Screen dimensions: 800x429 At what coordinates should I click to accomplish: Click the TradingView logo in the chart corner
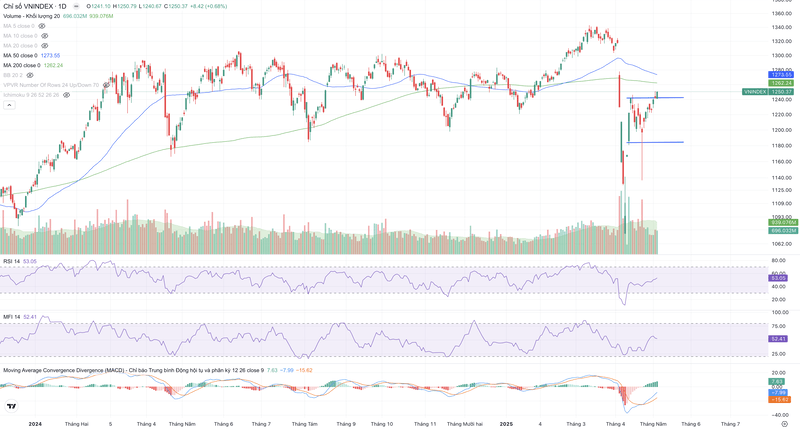(x=11, y=407)
